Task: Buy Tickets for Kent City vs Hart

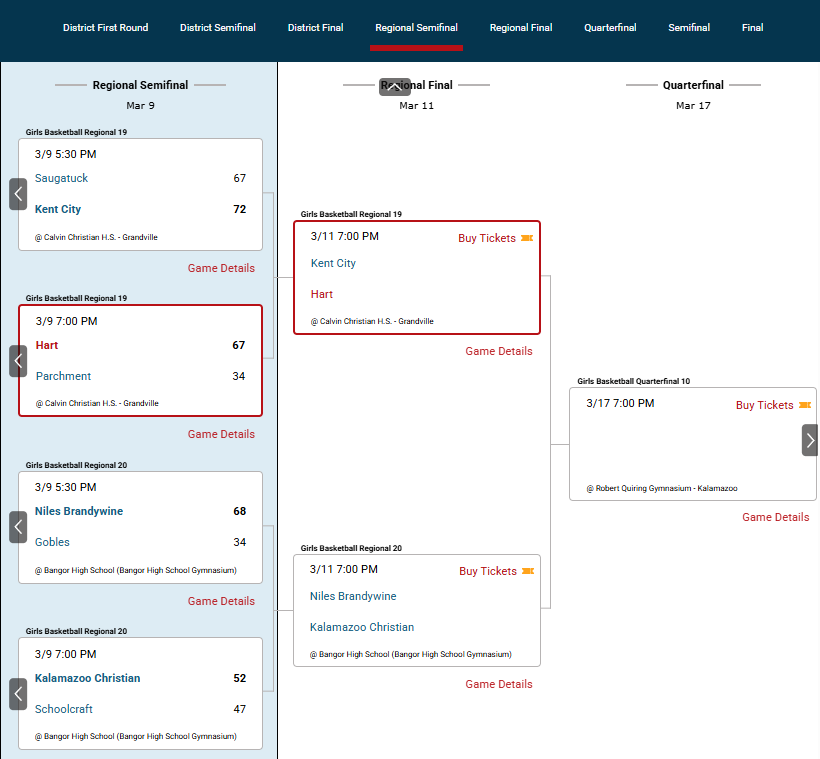Action: pyautogui.click(x=487, y=238)
